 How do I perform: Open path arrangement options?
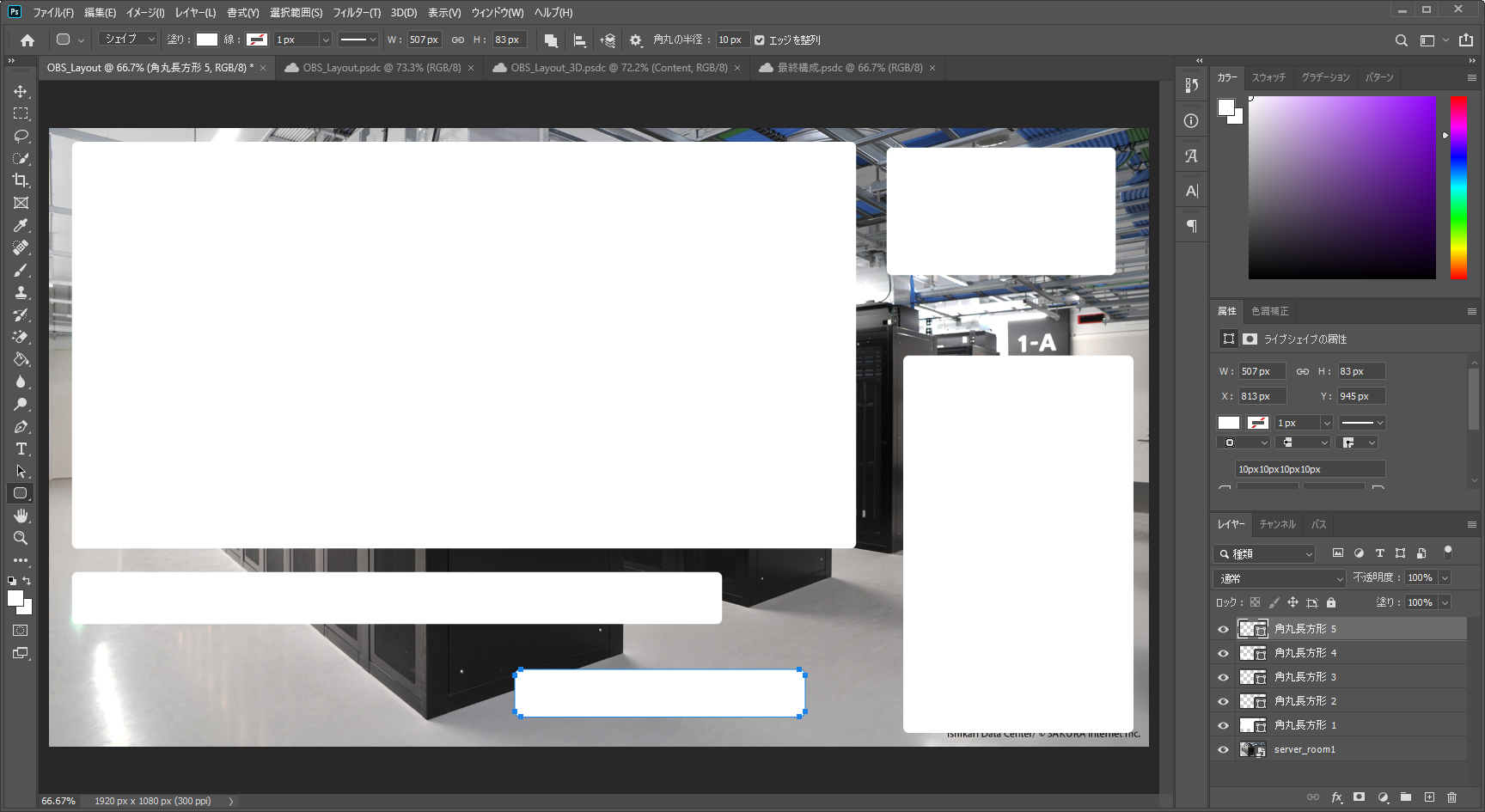tap(608, 40)
